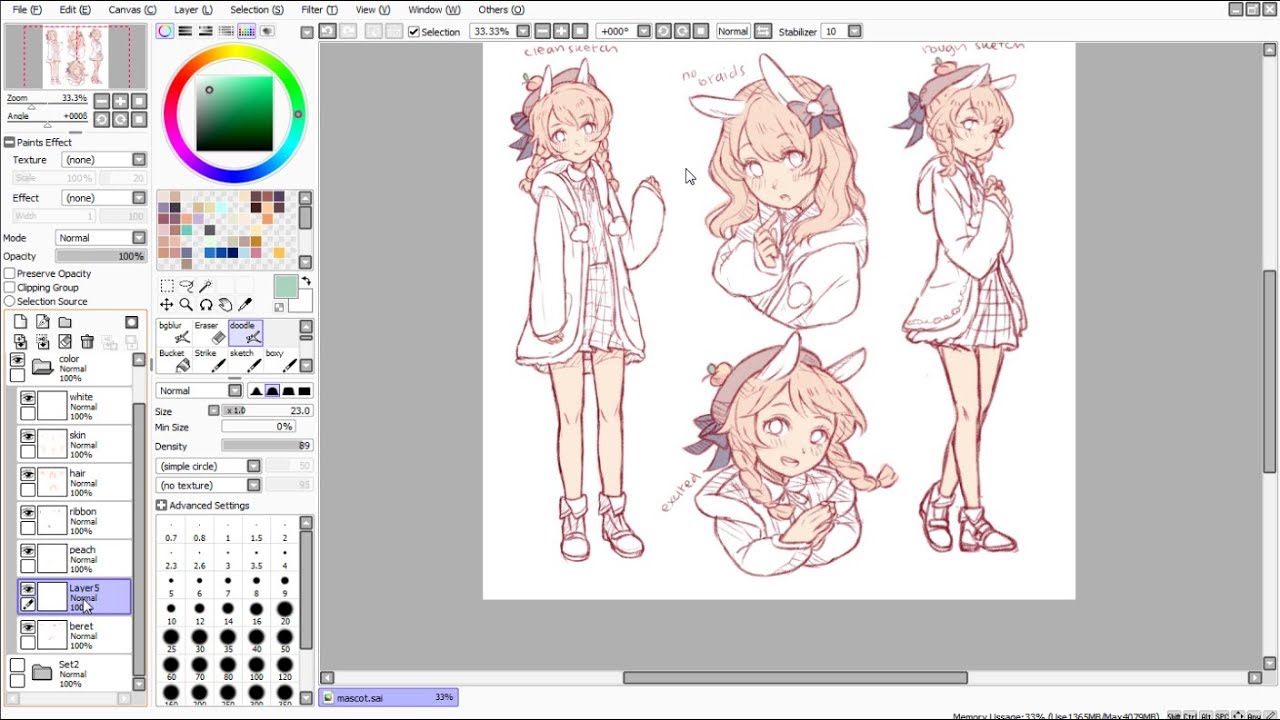The image size is (1280, 720).
Task: Open the brush blending mode Normal dropdown
Action: (199, 391)
